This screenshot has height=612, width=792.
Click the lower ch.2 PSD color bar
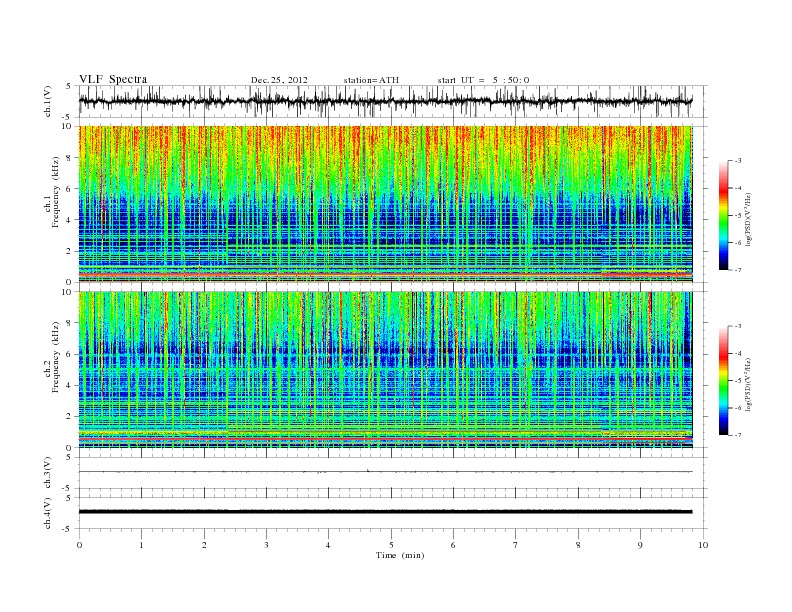[723, 380]
